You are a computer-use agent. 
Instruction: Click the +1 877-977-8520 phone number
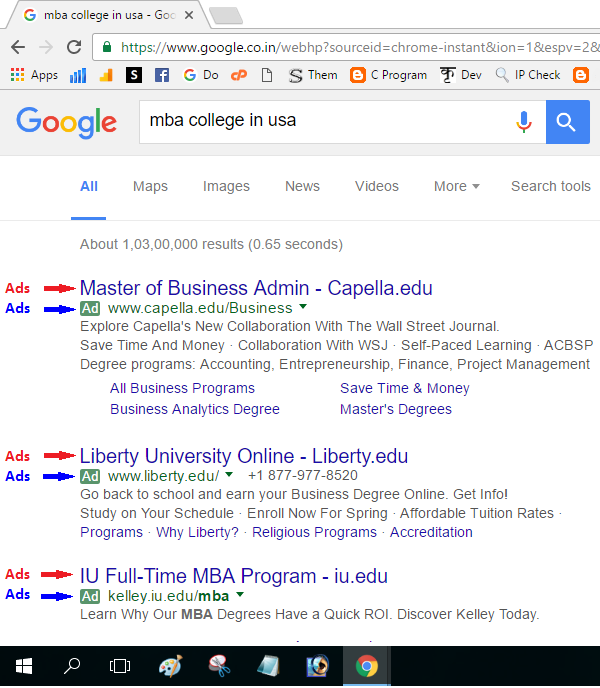(x=303, y=476)
